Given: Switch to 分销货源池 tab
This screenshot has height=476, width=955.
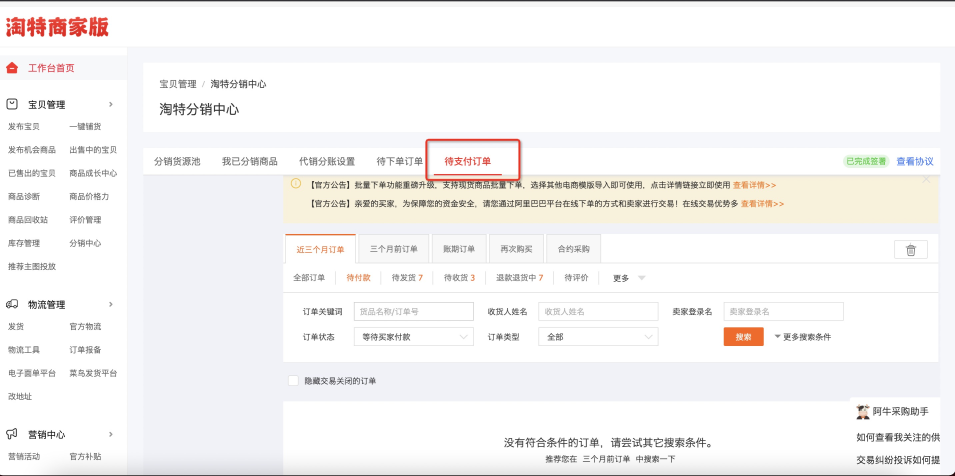Looking at the screenshot, I should pos(177,162).
